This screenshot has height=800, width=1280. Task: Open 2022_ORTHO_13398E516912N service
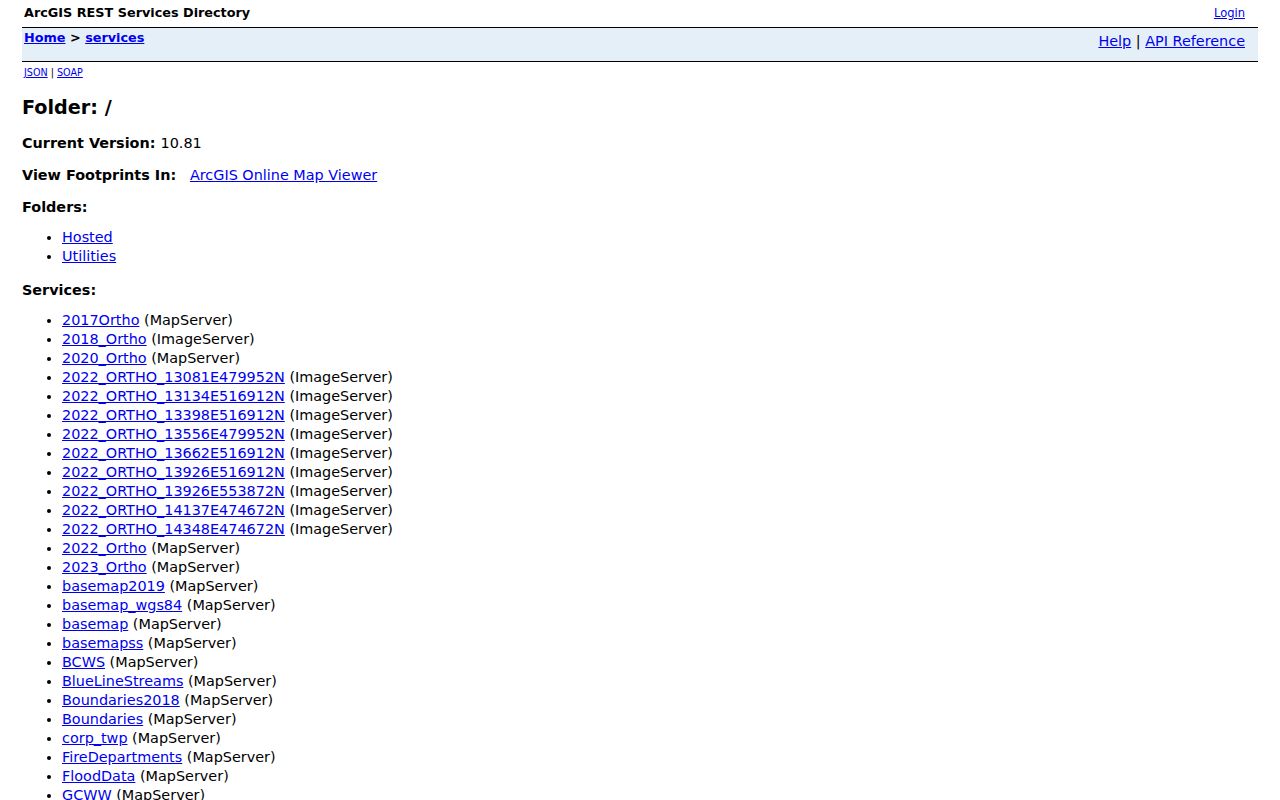pyautogui.click(x=173, y=415)
